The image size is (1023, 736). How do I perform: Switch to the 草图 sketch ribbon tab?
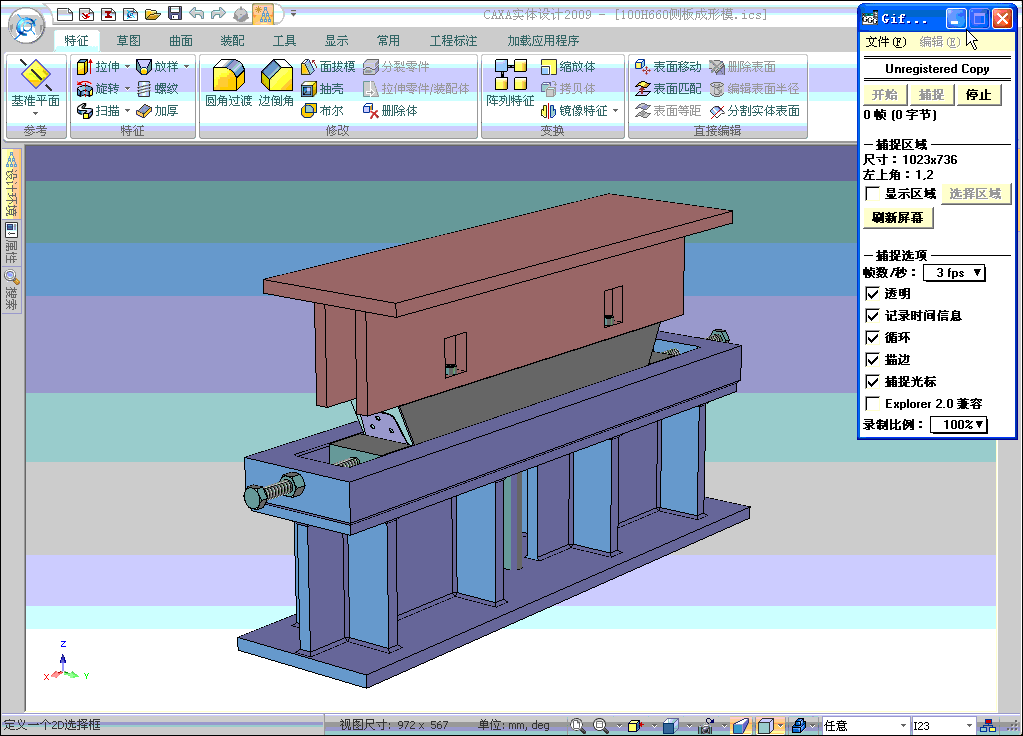(x=128, y=41)
